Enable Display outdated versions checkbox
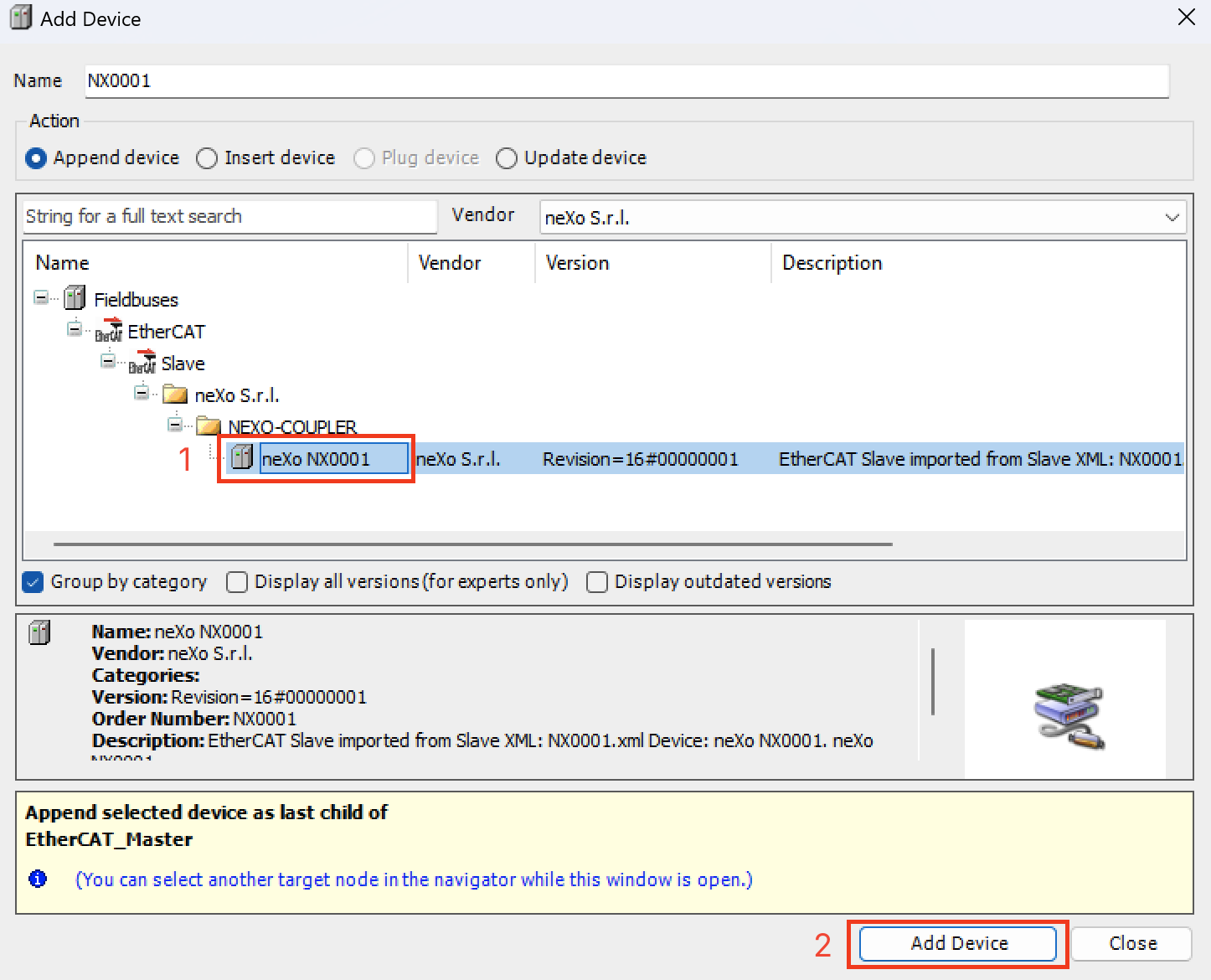Viewport: 1211px width, 980px height. click(x=597, y=582)
